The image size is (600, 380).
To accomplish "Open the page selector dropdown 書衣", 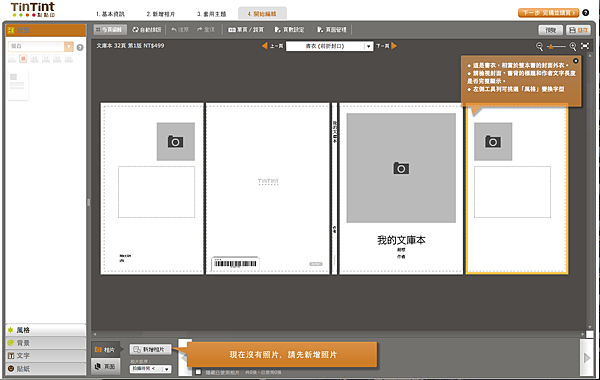I will click(329, 46).
